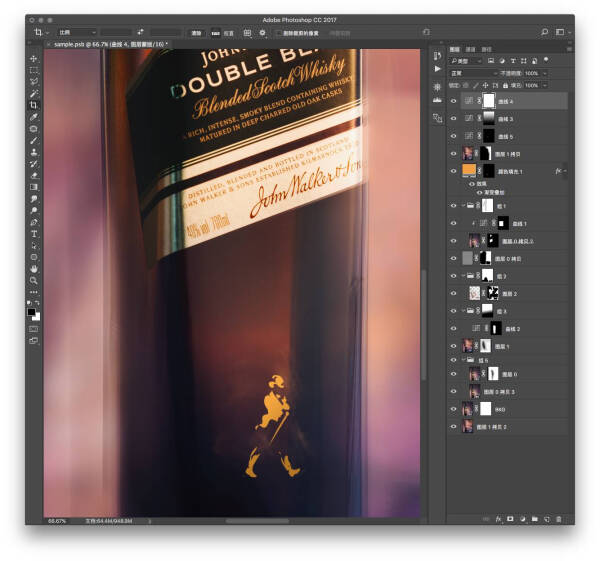Swap width and height crop values
Viewport: 600px width, 561px height.
[x=140, y=32]
